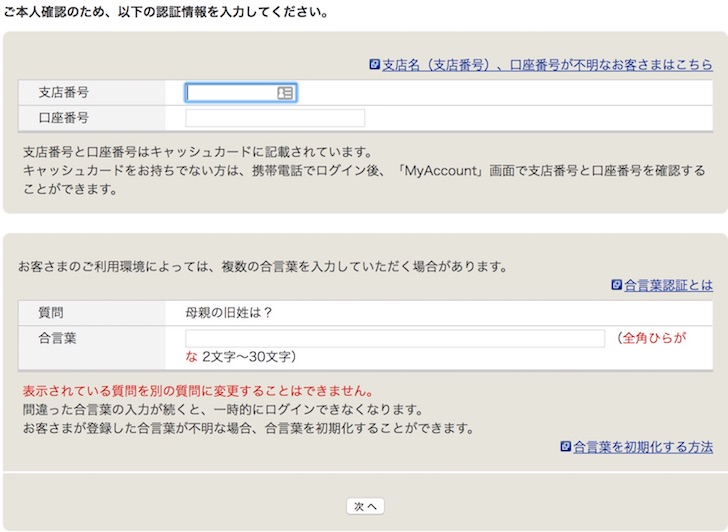The width and height of the screenshot is (728, 532).
Task: Open the 合言葉を初期化する方法 link
Action: tap(643, 447)
